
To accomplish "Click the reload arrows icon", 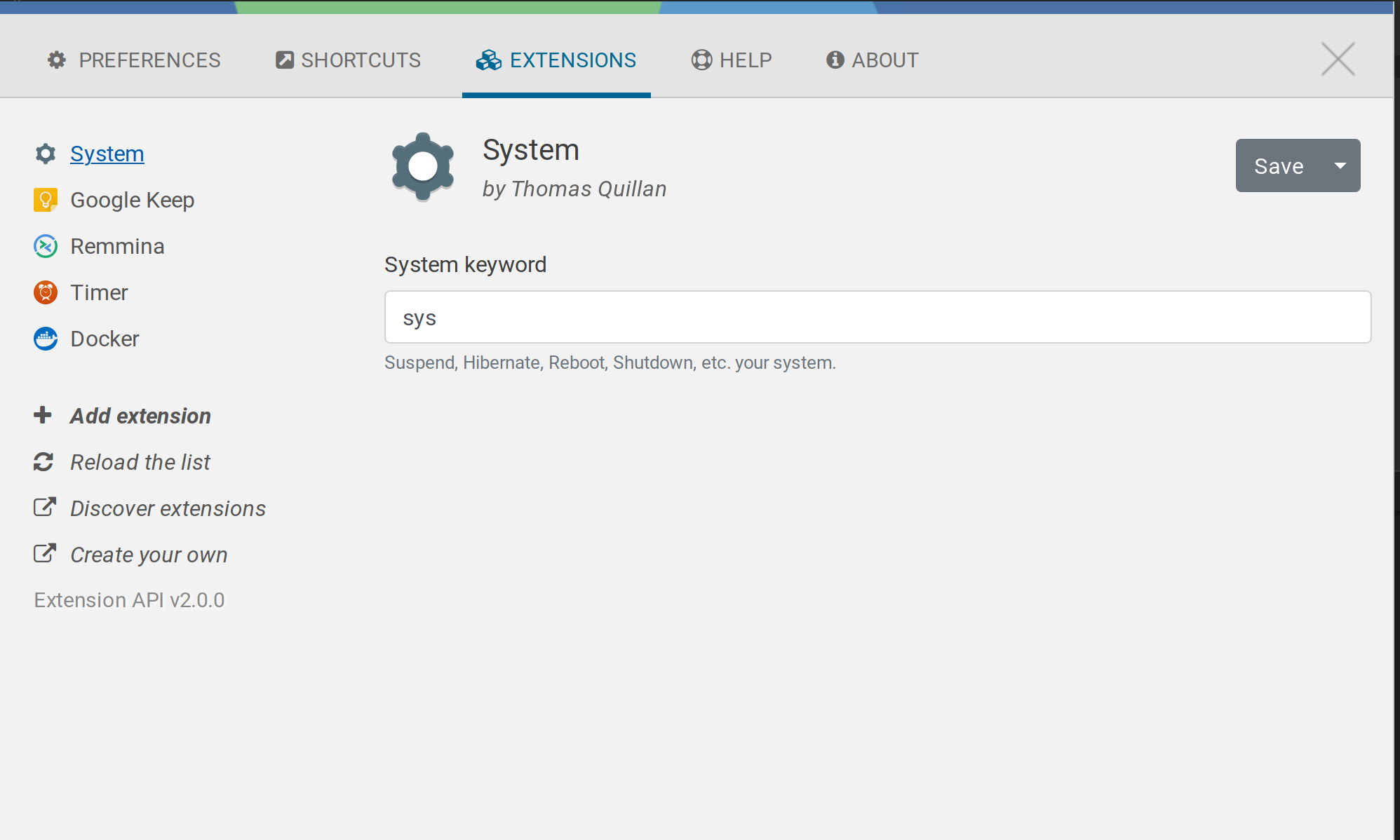I will [43, 462].
